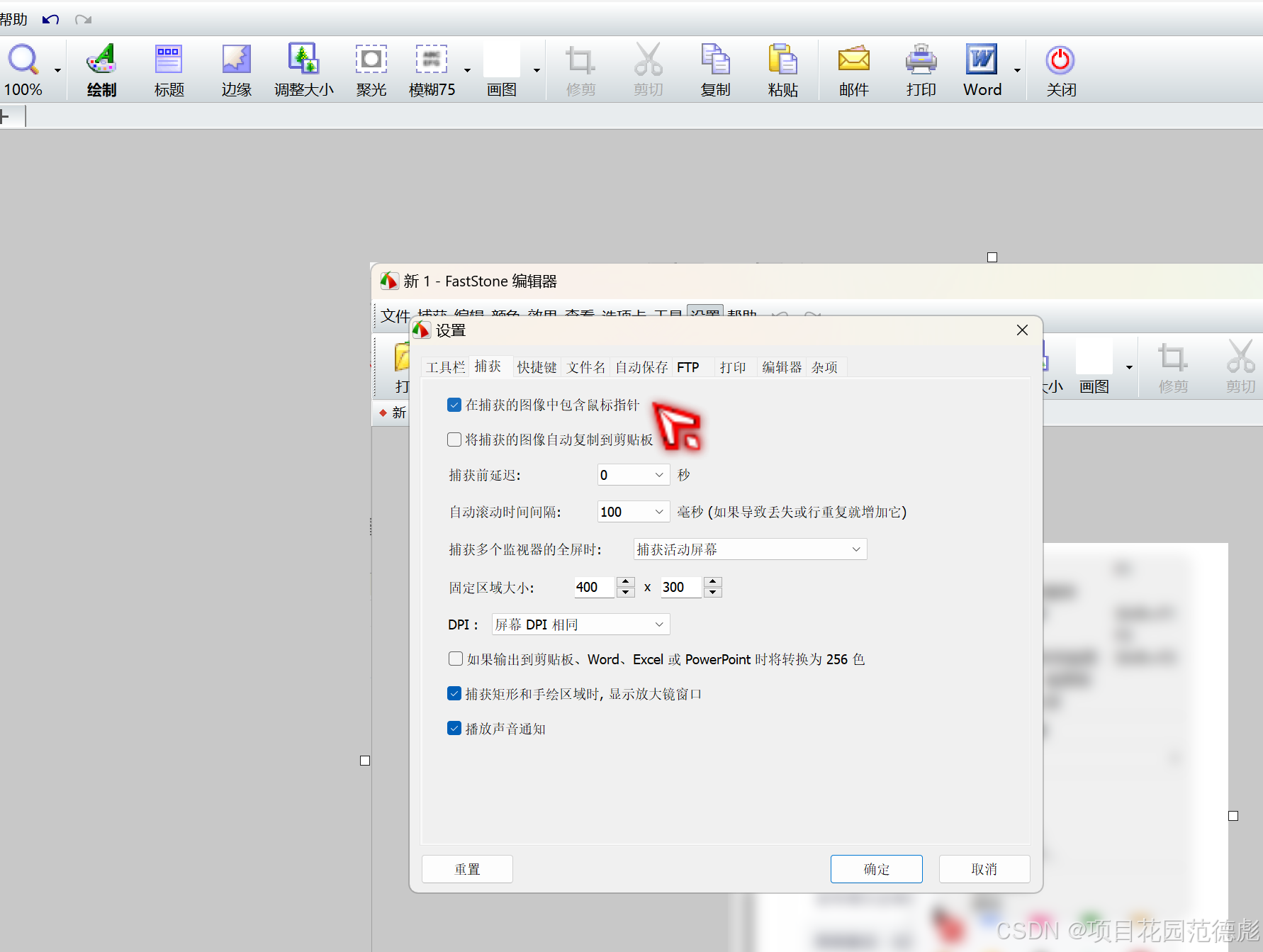Open the 捕获前延迟 delay dropdown

pyautogui.click(x=634, y=475)
